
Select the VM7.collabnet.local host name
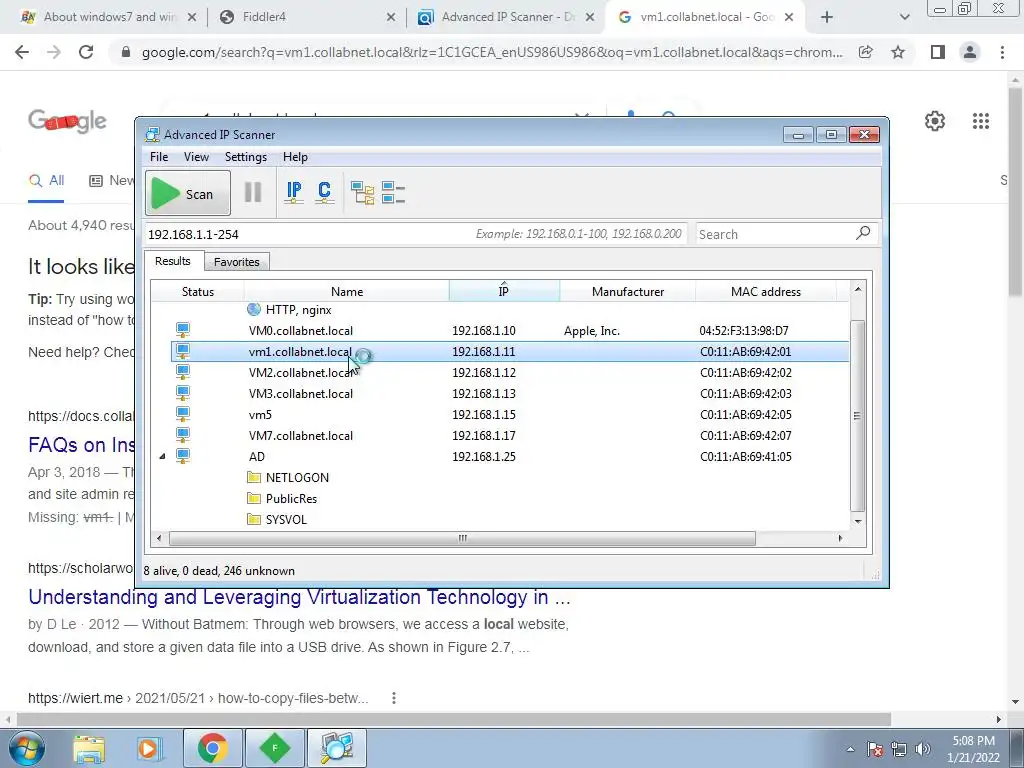[300, 436]
